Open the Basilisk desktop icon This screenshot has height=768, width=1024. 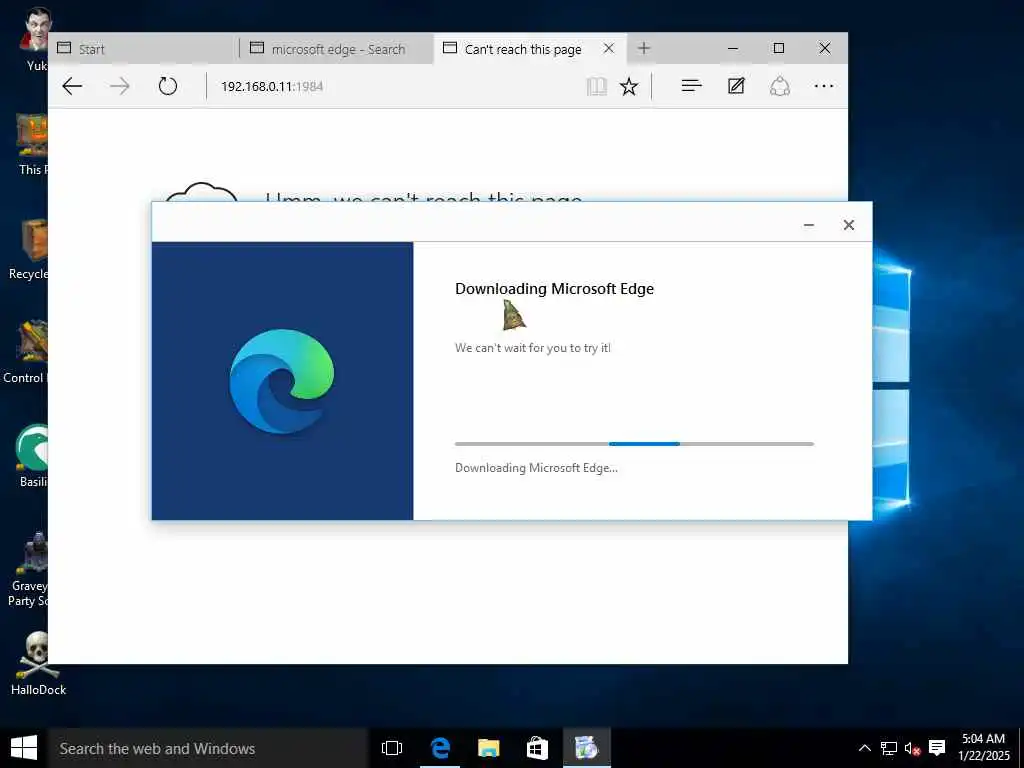(x=31, y=456)
